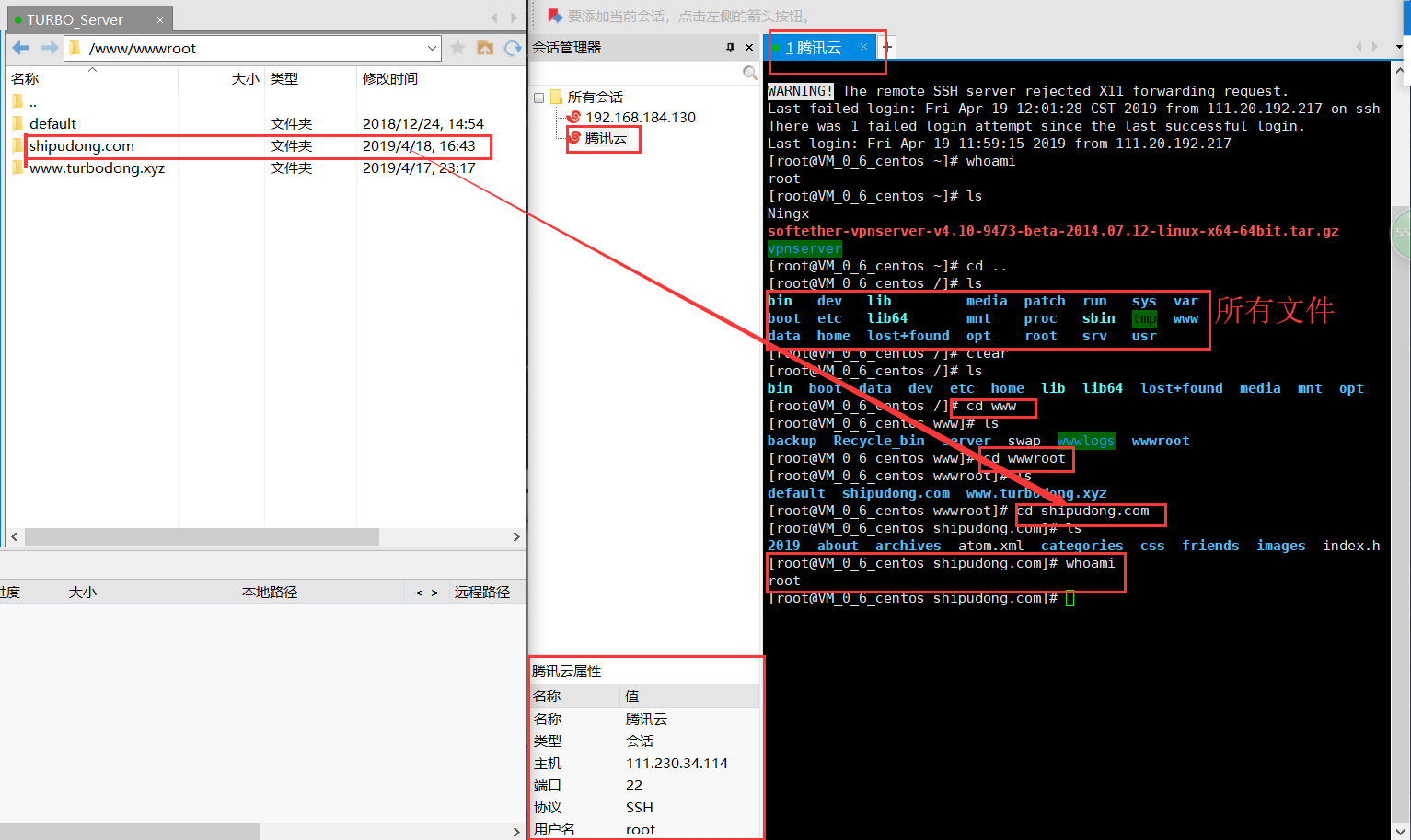
Task: Click the terminal scrollbar down arrow
Action: pos(1400,830)
